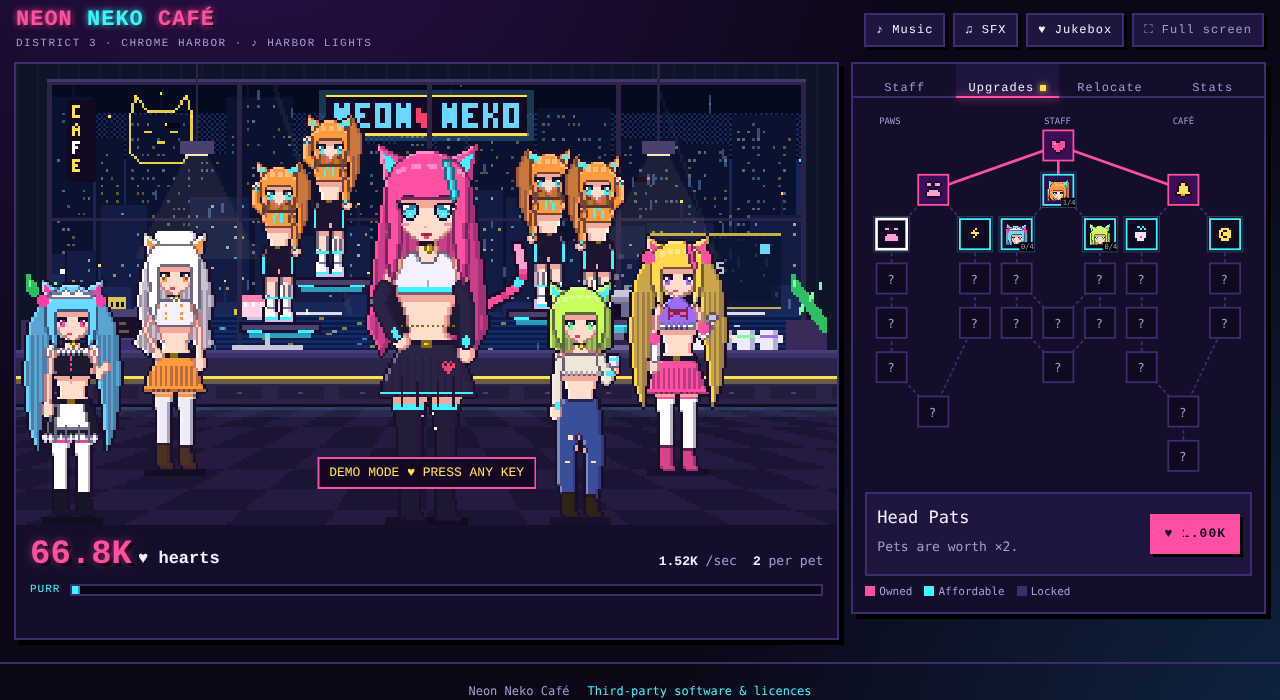Viewport: 1280px width, 700px height.
Task: Select the coffee cup upgrade node
Action: tap(1142, 234)
